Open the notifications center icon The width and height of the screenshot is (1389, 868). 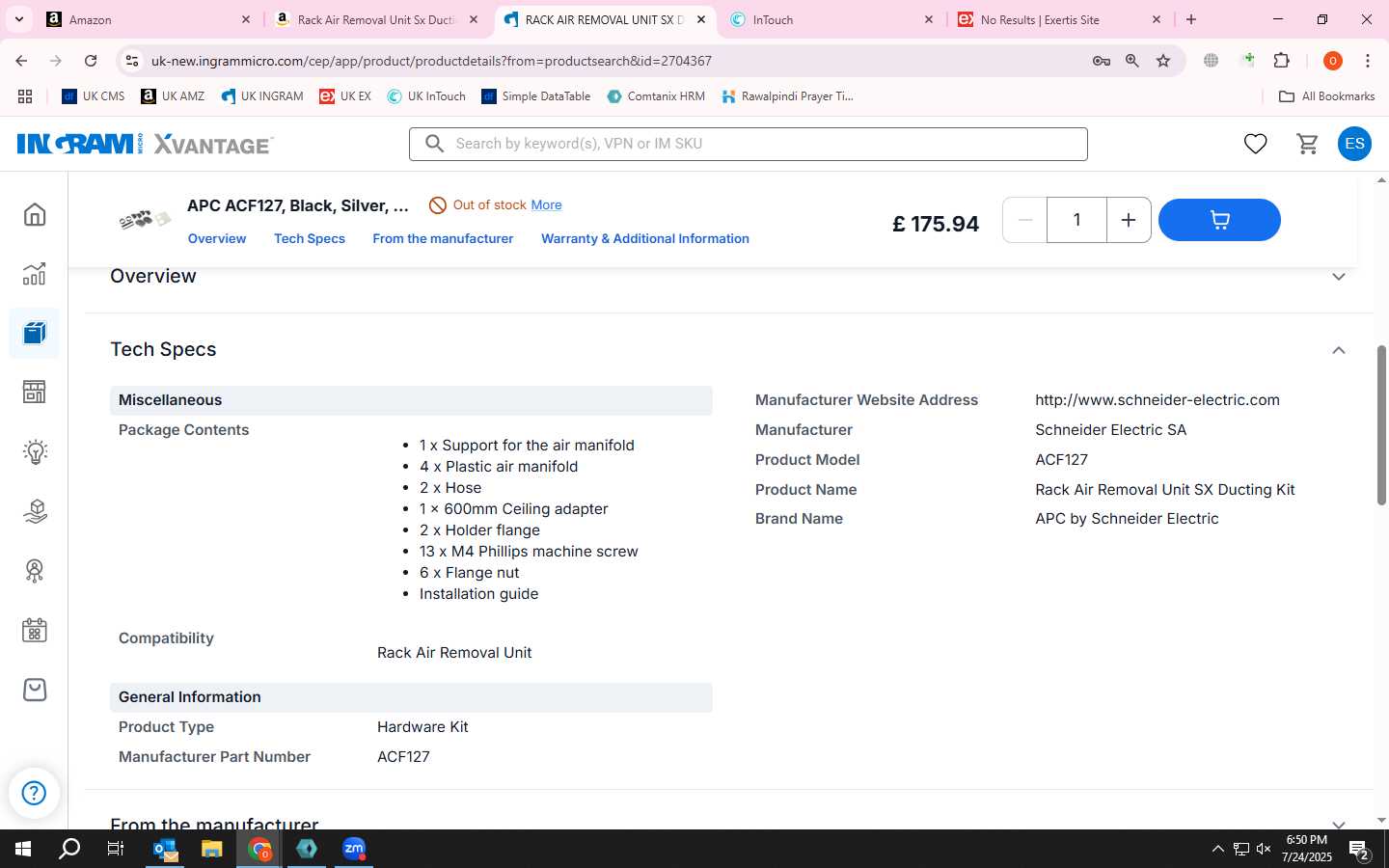(1360, 850)
